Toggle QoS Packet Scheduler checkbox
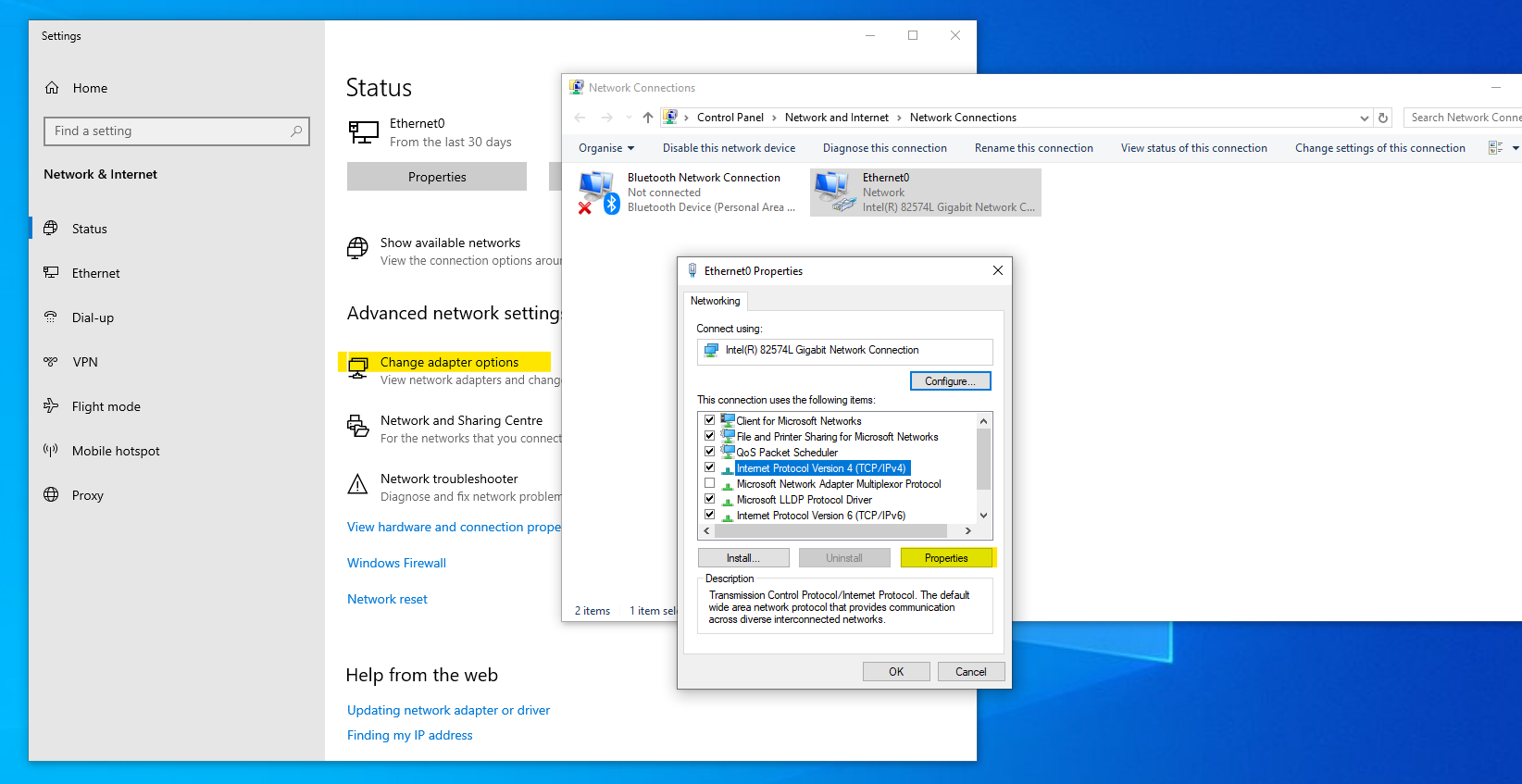The height and width of the screenshot is (784, 1522). click(710, 452)
